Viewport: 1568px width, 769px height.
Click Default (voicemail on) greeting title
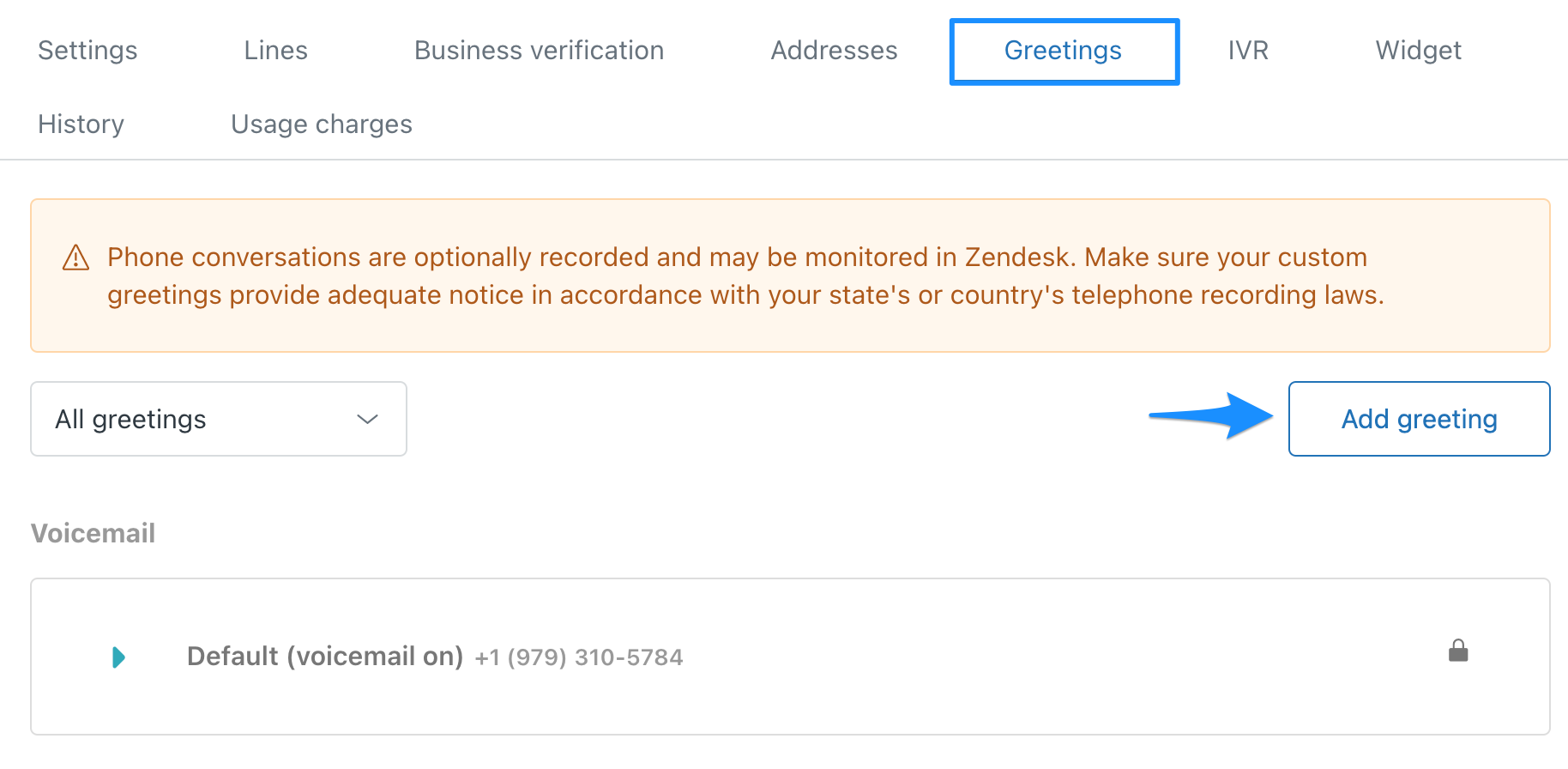pos(325,657)
